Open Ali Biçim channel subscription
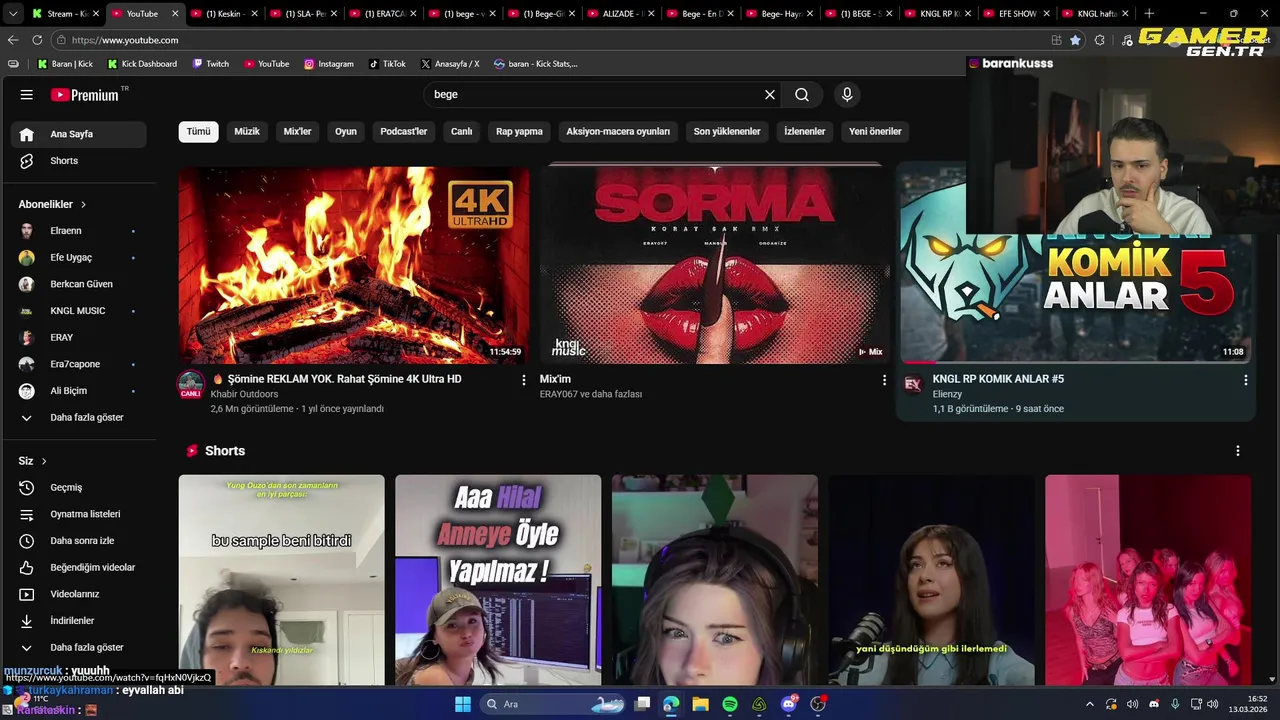This screenshot has height=720, width=1280. point(79,391)
